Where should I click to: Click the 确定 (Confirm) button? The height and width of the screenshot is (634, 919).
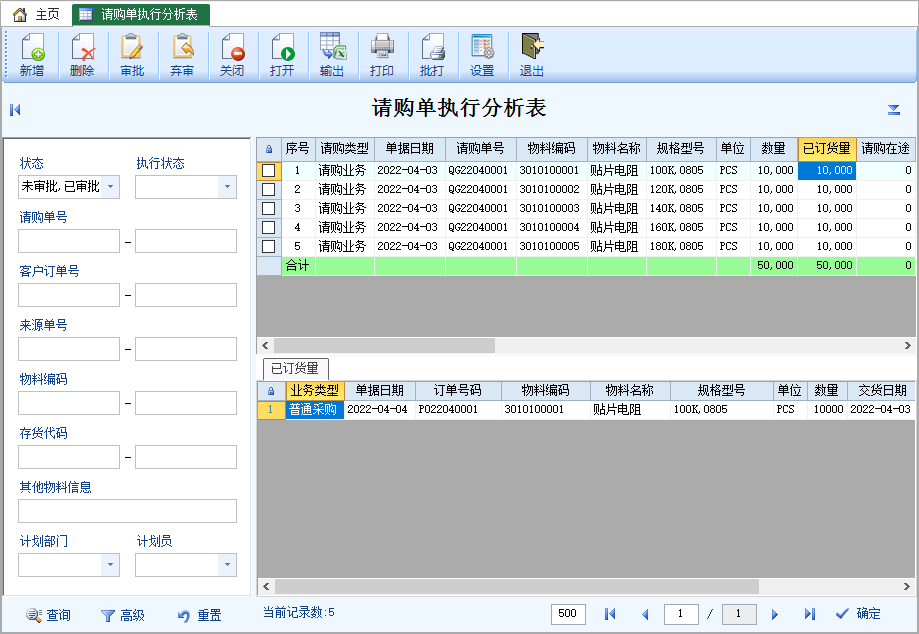858,613
